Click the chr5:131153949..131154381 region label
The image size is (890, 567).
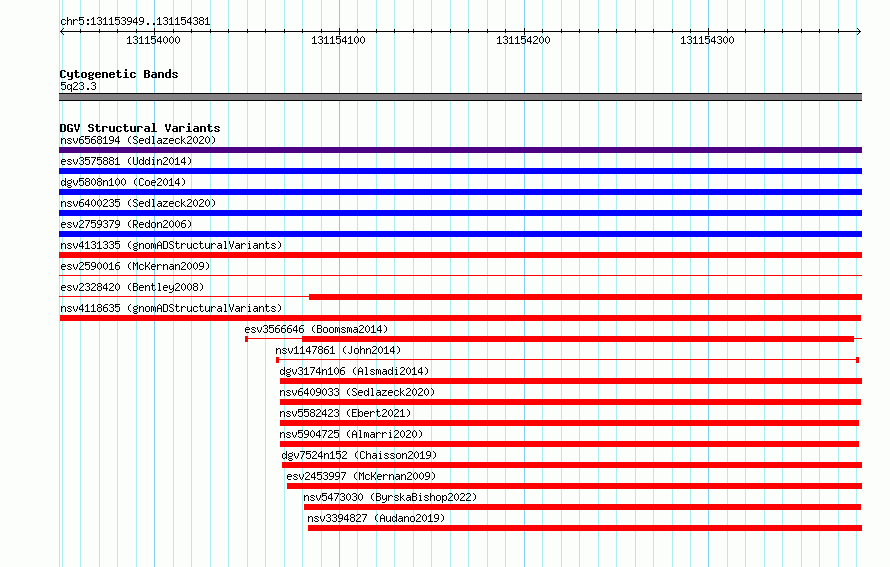(135, 22)
